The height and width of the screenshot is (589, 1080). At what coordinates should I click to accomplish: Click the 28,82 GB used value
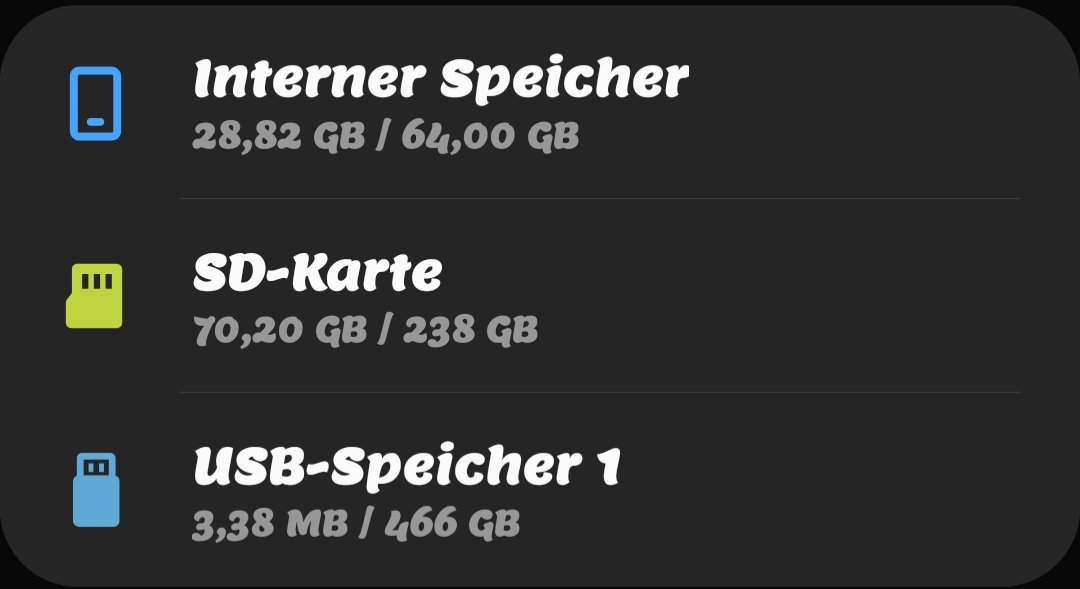point(279,136)
